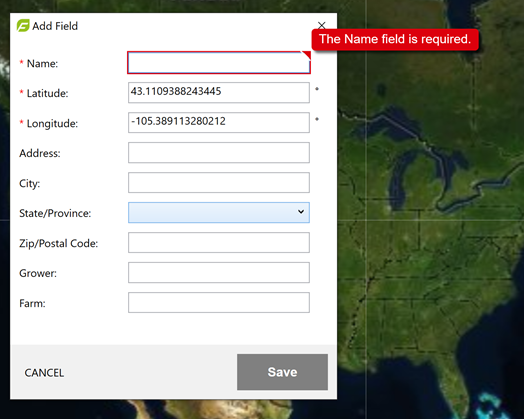The width and height of the screenshot is (524, 419).
Task: Click the asterisk beside Latitude field
Action: click(x=317, y=89)
